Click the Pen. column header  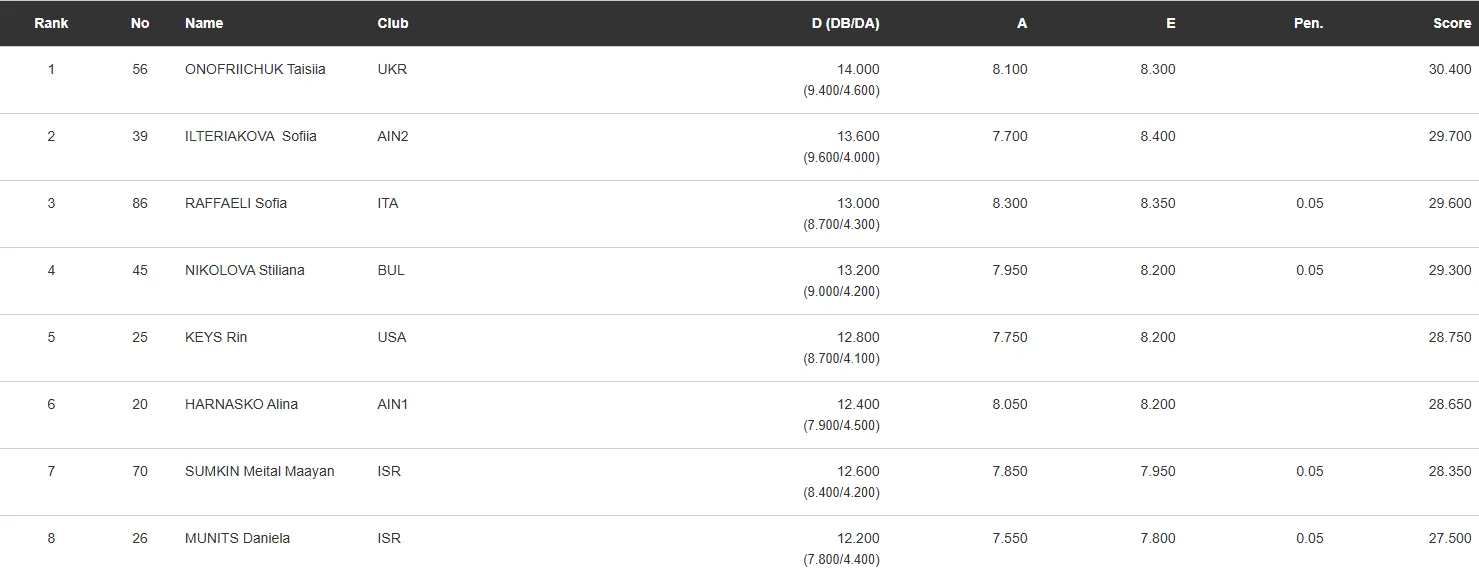pos(1308,23)
